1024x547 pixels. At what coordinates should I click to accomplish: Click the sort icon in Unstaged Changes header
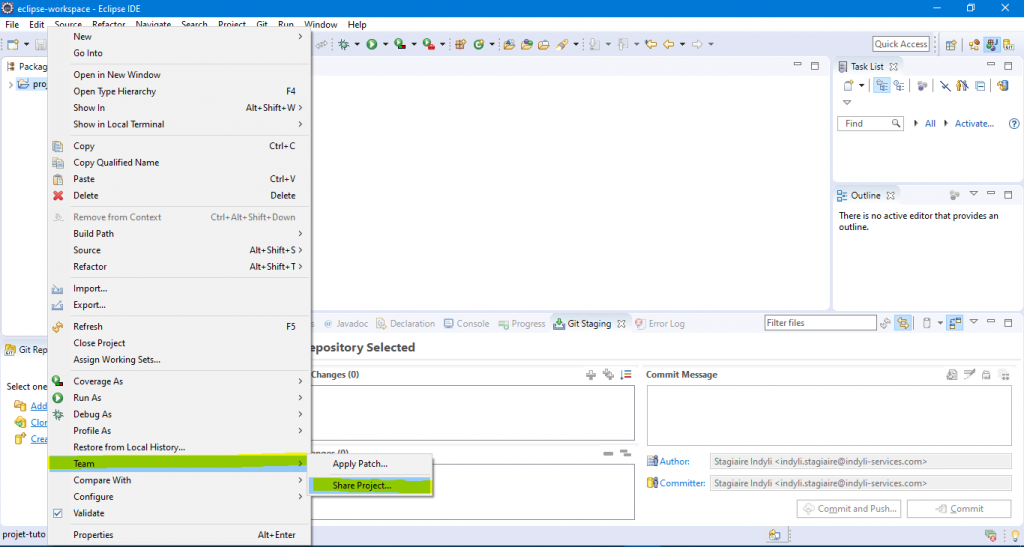click(x=626, y=375)
